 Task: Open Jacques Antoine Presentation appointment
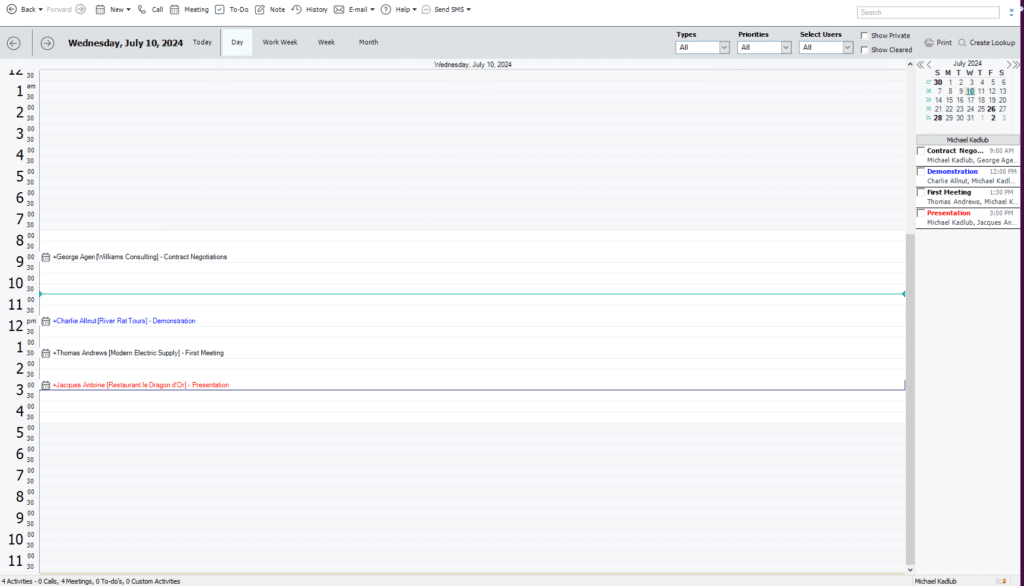(x=141, y=385)
